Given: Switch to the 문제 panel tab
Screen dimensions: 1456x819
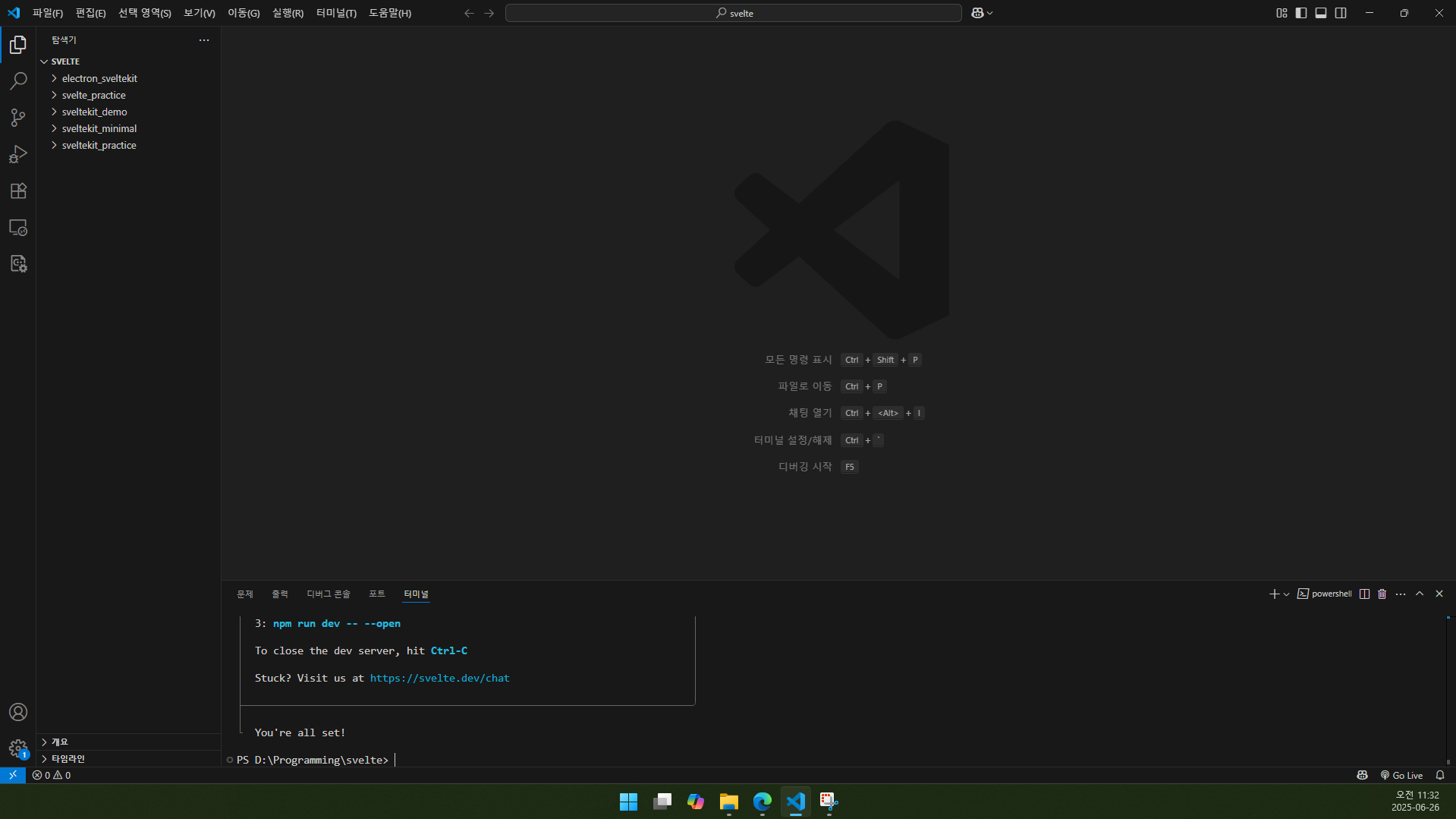Looking at the screenshot, I should tap(245, 594).
